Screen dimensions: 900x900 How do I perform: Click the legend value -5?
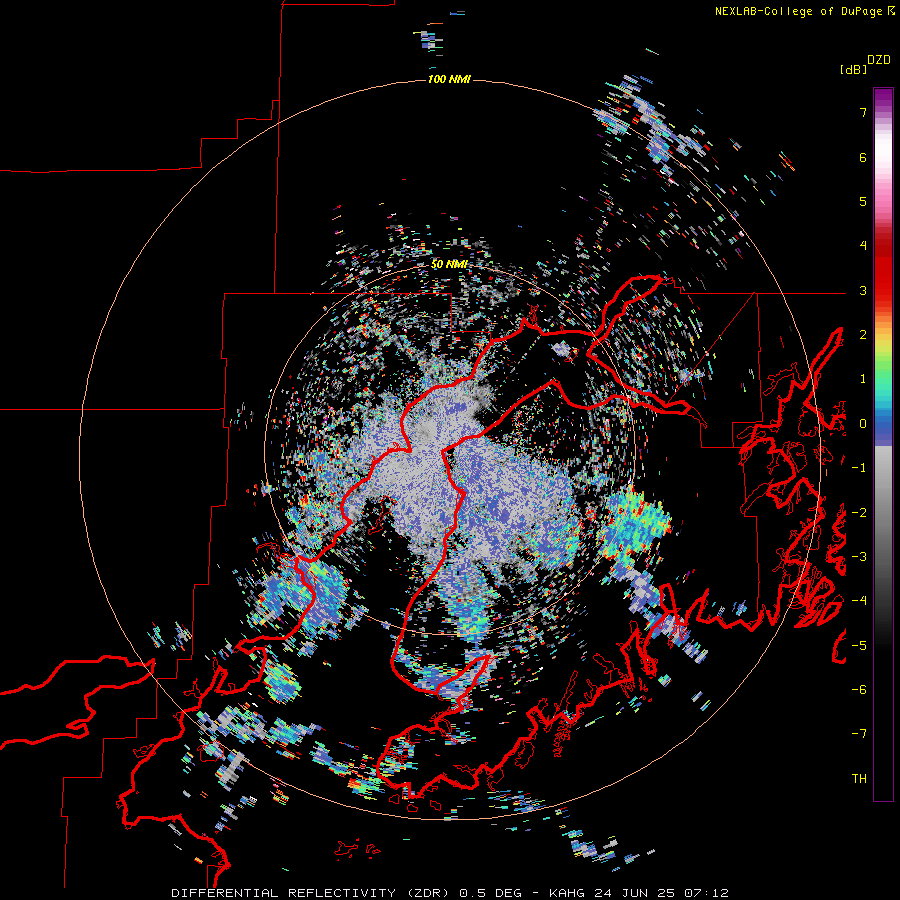pos(859,645)
